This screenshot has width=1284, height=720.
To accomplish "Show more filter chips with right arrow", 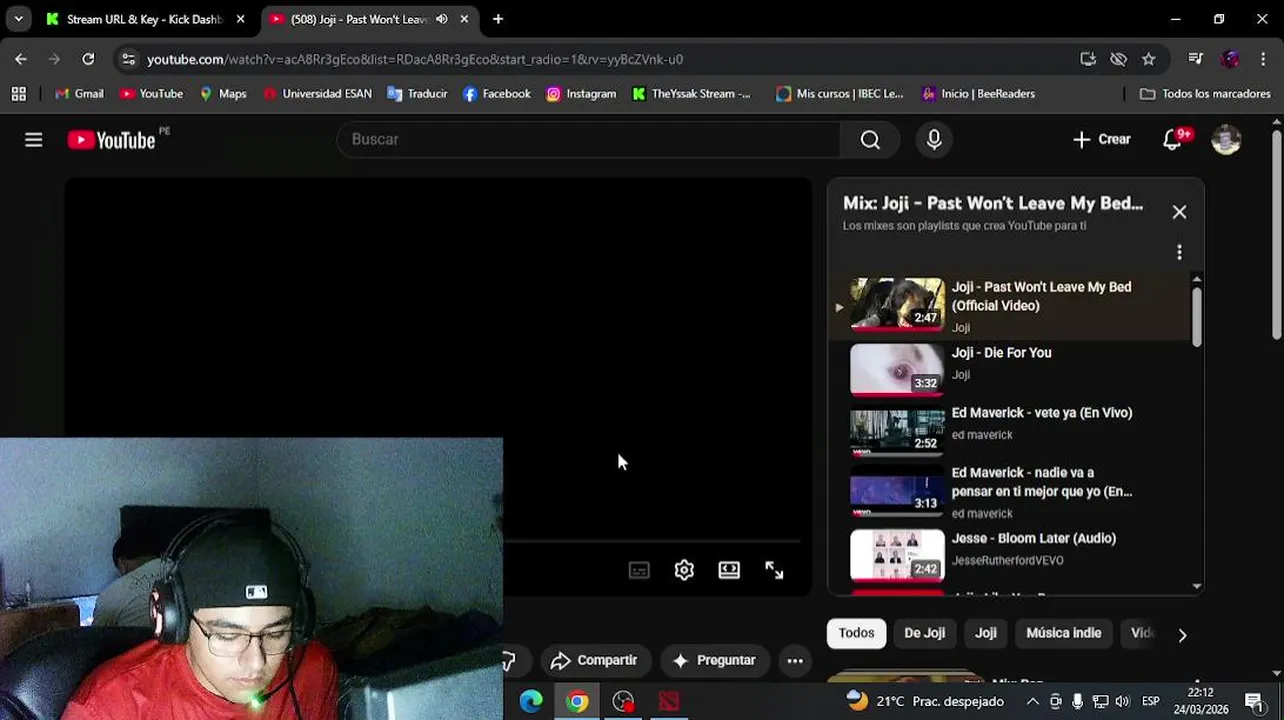I will tap(1182, 635).
